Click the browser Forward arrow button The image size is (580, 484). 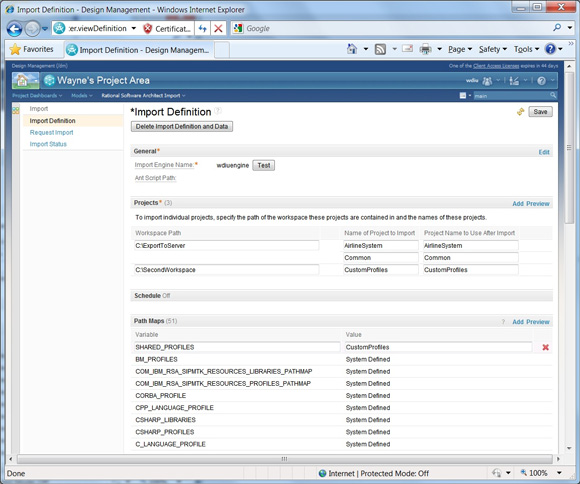coord(32,29)
